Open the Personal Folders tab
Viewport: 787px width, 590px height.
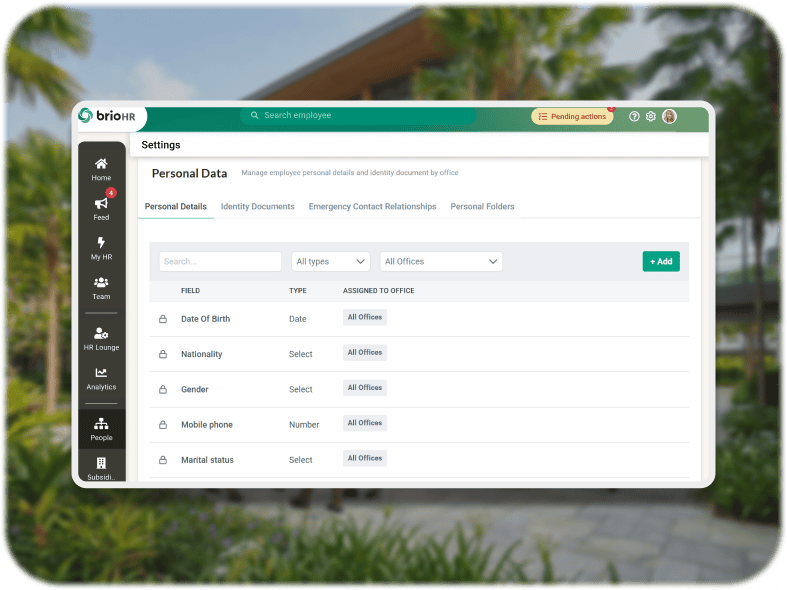coord(482,207)
